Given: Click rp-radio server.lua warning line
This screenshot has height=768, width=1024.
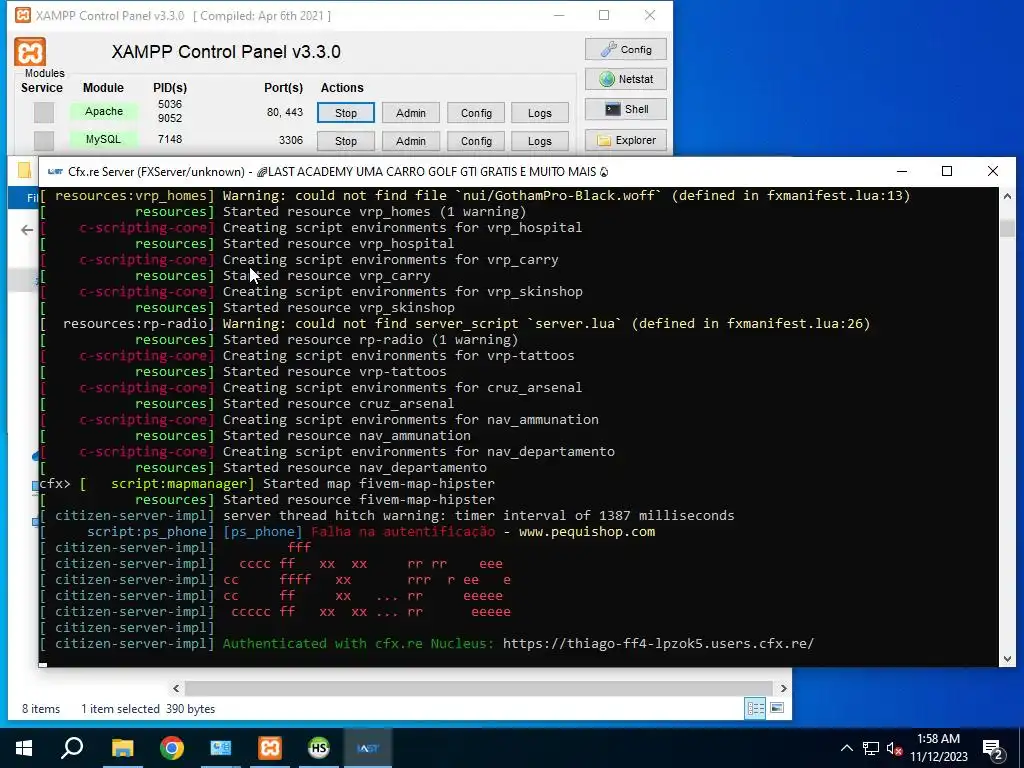Looking at the screenshot, I should tap(547, 324).
